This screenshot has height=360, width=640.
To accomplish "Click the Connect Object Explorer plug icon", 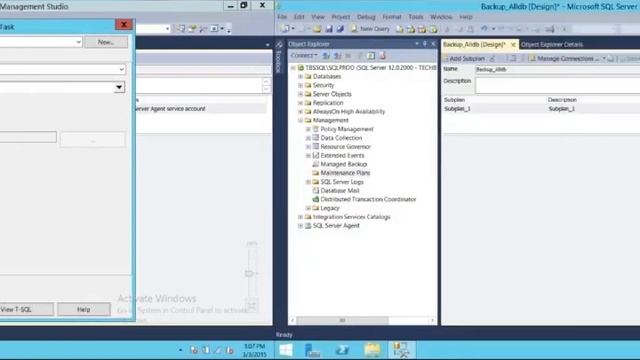I will click(326, 56).
